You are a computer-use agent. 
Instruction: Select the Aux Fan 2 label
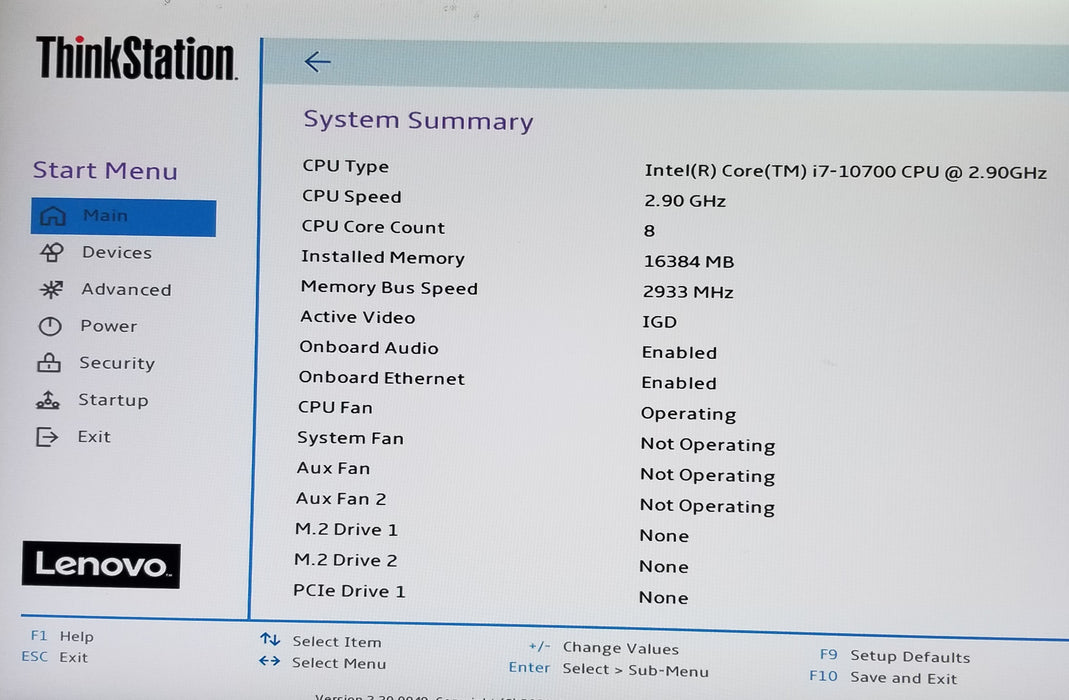(x=340, y=499)
